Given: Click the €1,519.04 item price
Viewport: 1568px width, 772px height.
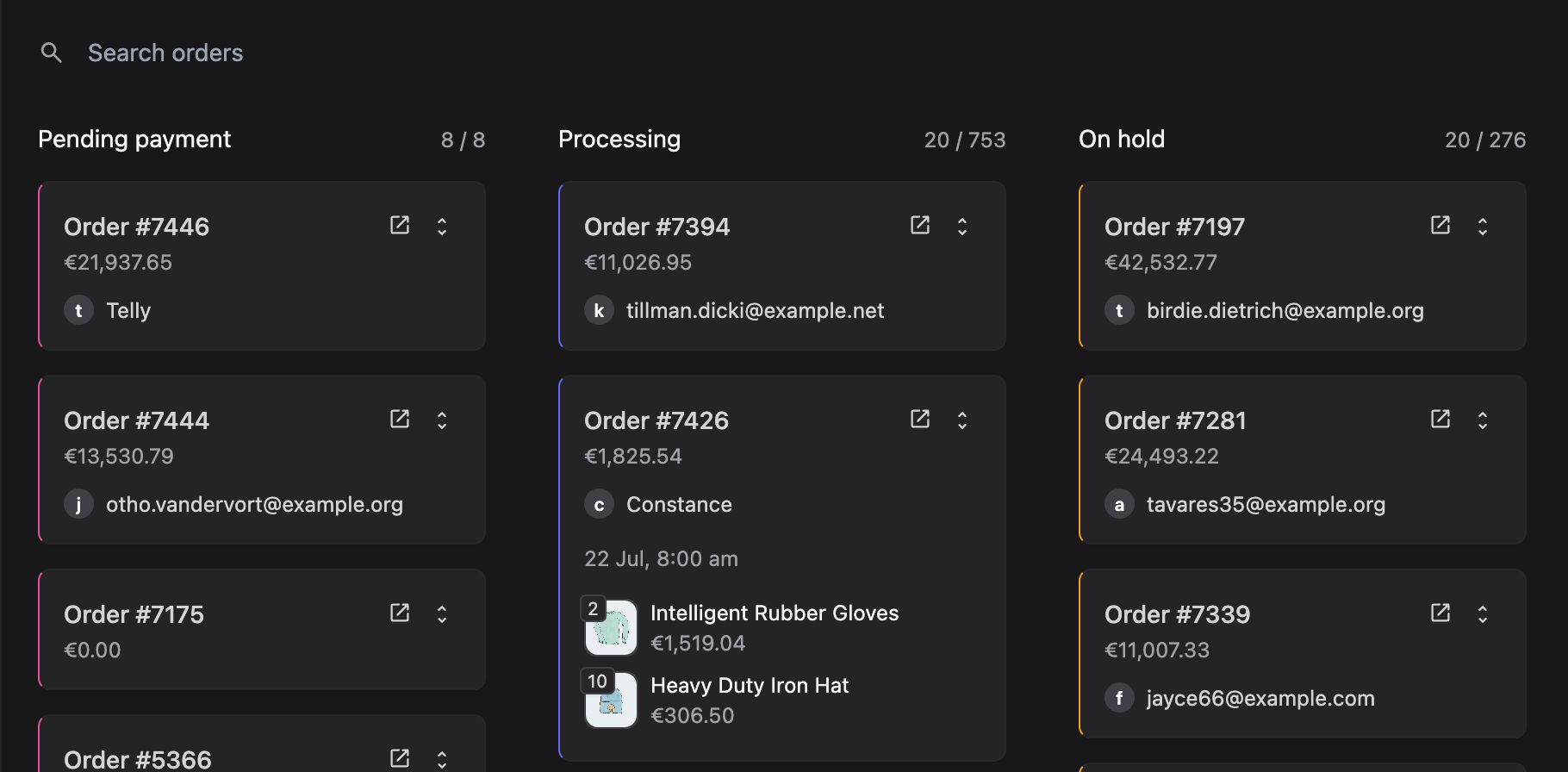Looking at the screenshot, I should point(698,644).
